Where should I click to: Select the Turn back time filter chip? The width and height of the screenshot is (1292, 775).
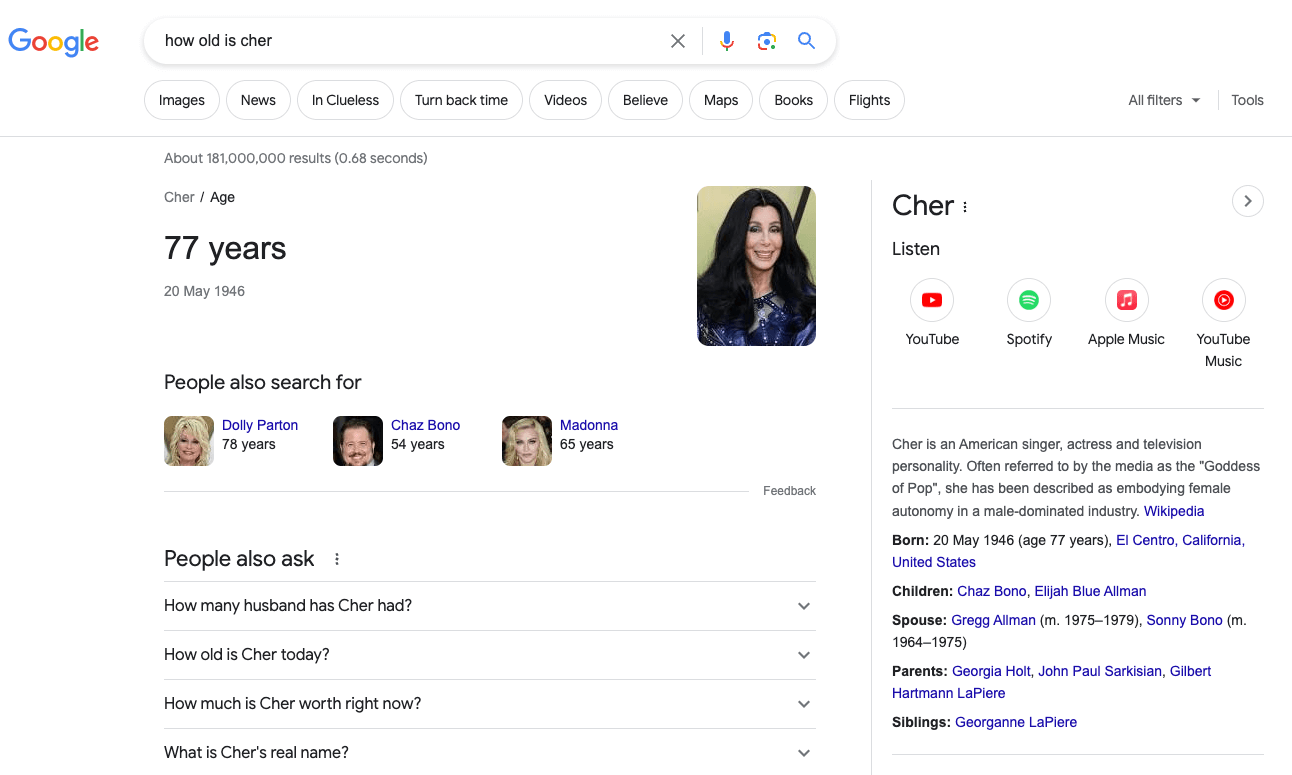coord(461,100)
